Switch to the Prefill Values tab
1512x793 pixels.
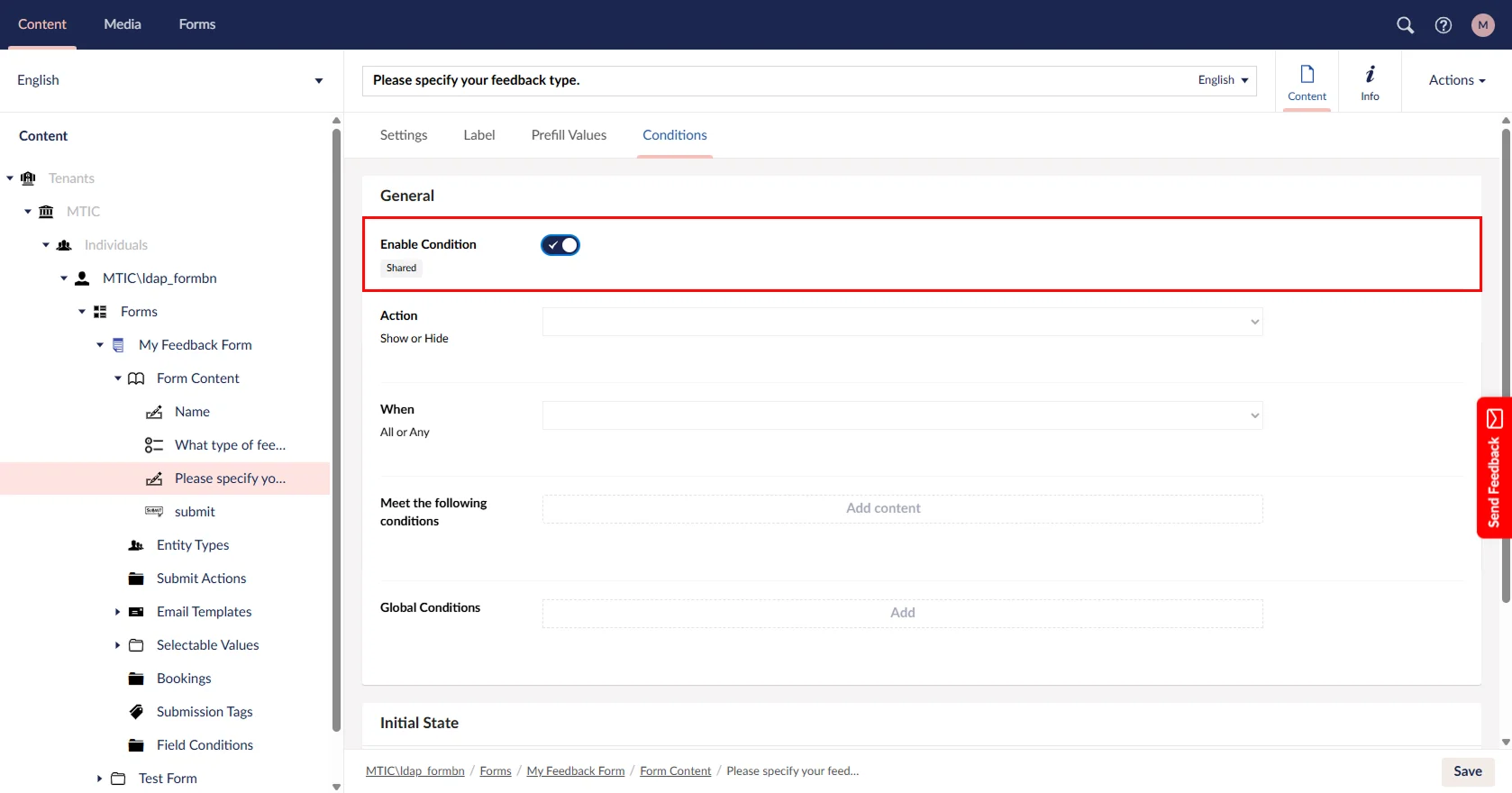point(569,135)
